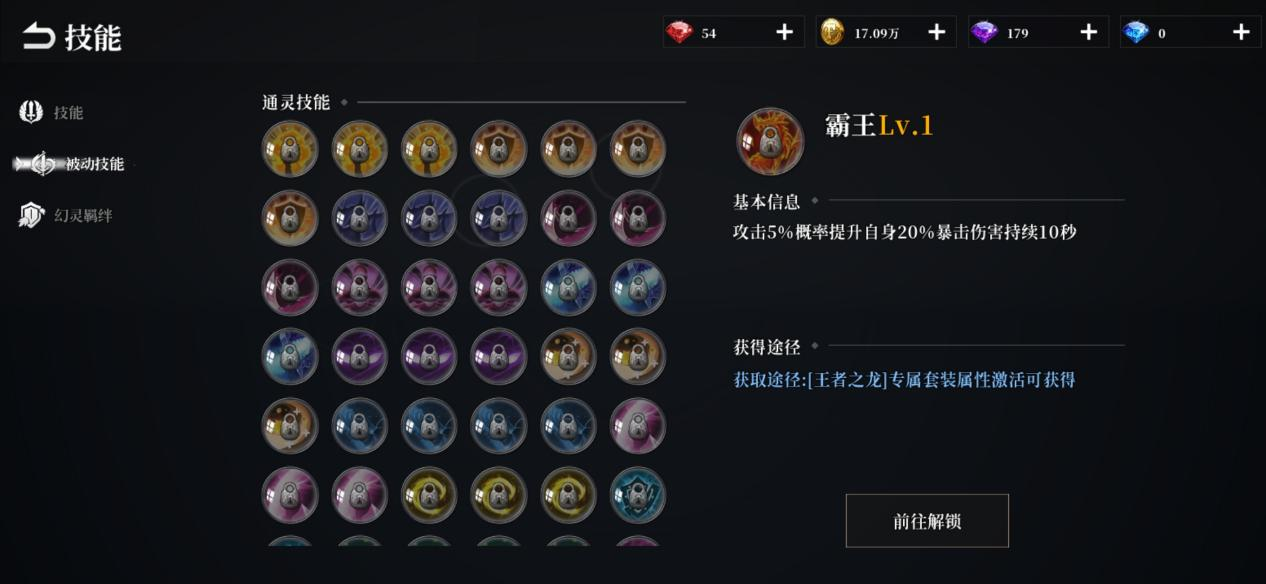Click the gold coin currency icon

click(832, 33)
